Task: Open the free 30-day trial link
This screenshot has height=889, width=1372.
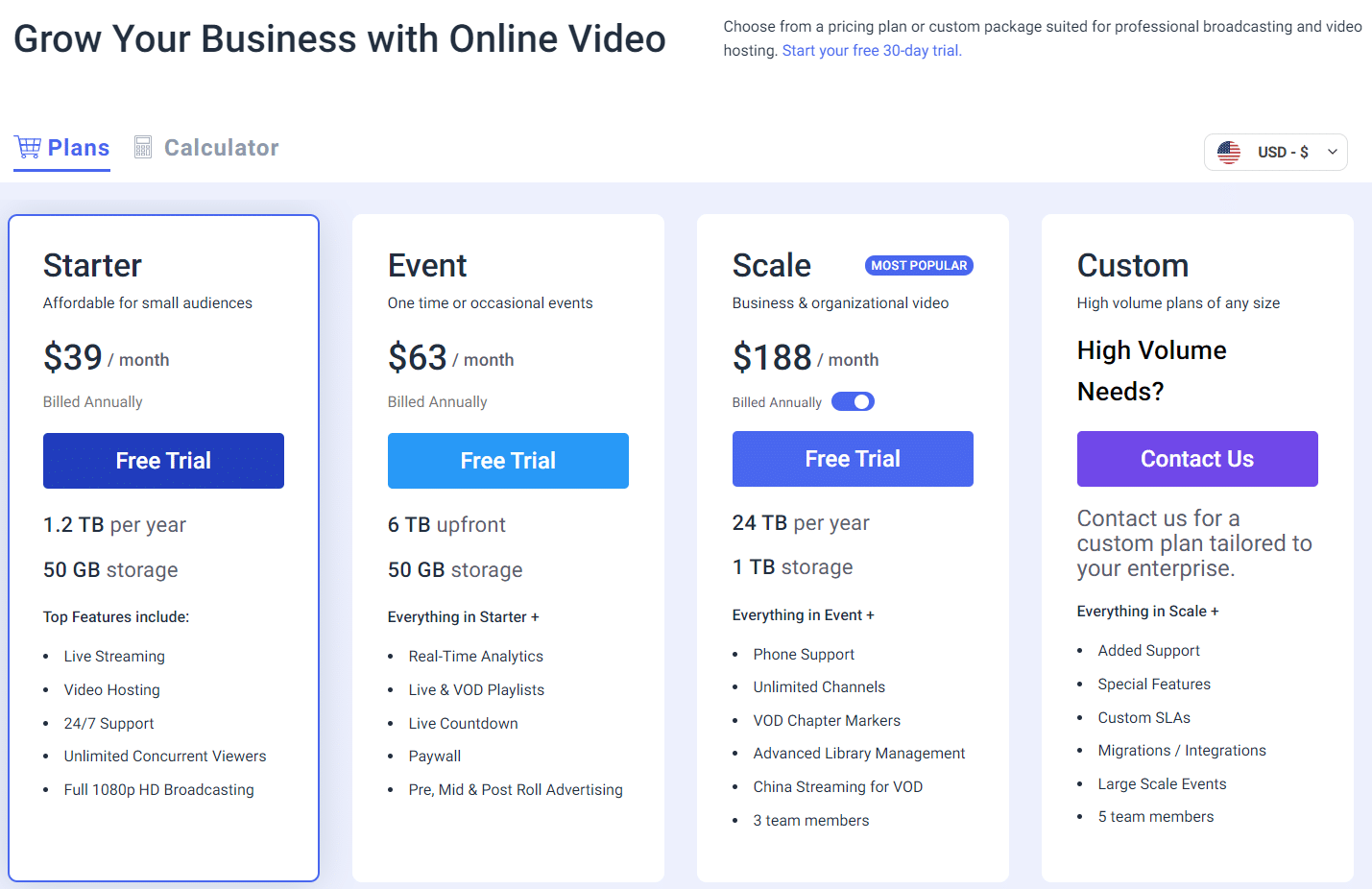Action: (x=872, y=51)
